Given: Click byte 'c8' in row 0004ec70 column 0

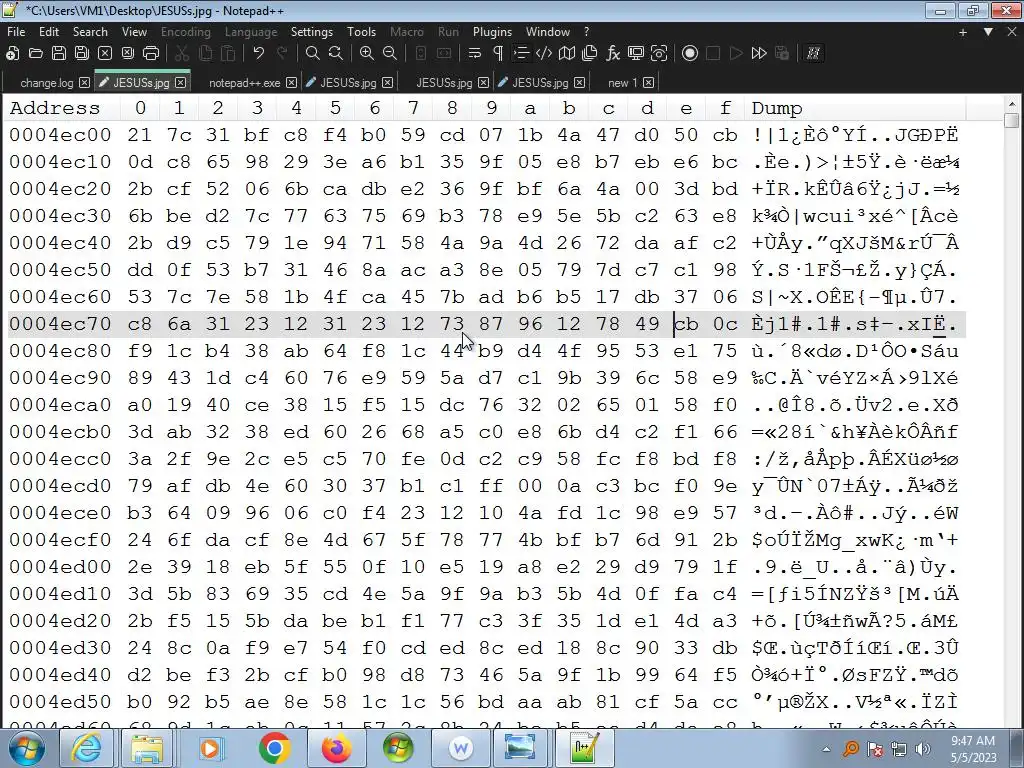Looking at the screenshot, I should pos(140,323).
